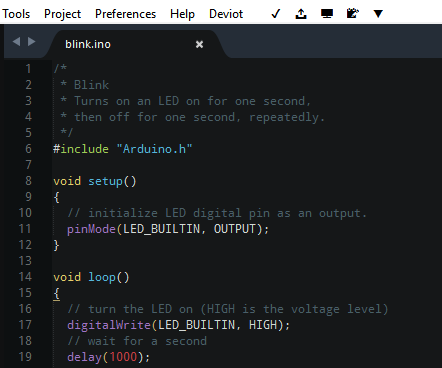Screen dimensions: 442x368
Task: Open the Deviot menu
Action: click(x=226, y=14)
